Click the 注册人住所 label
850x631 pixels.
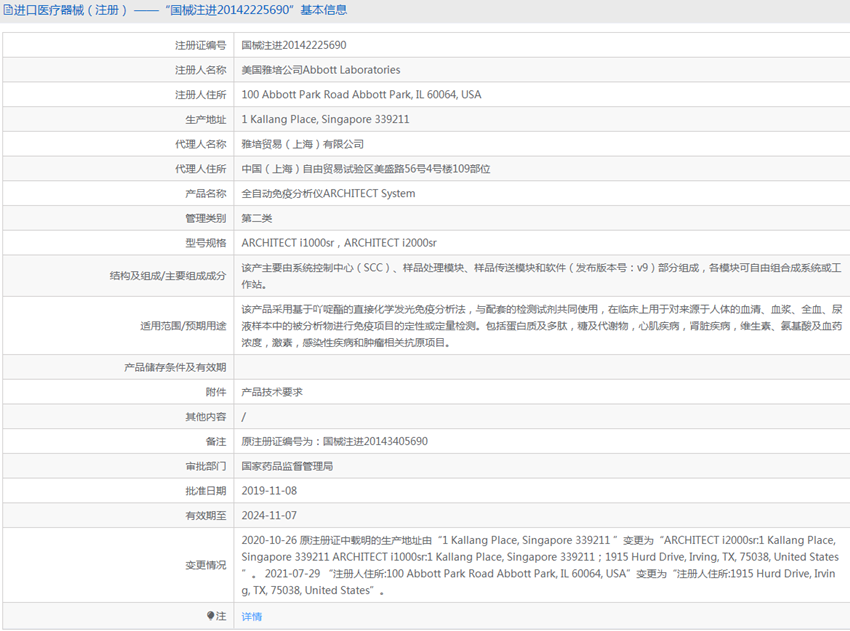tap(201, 95)
